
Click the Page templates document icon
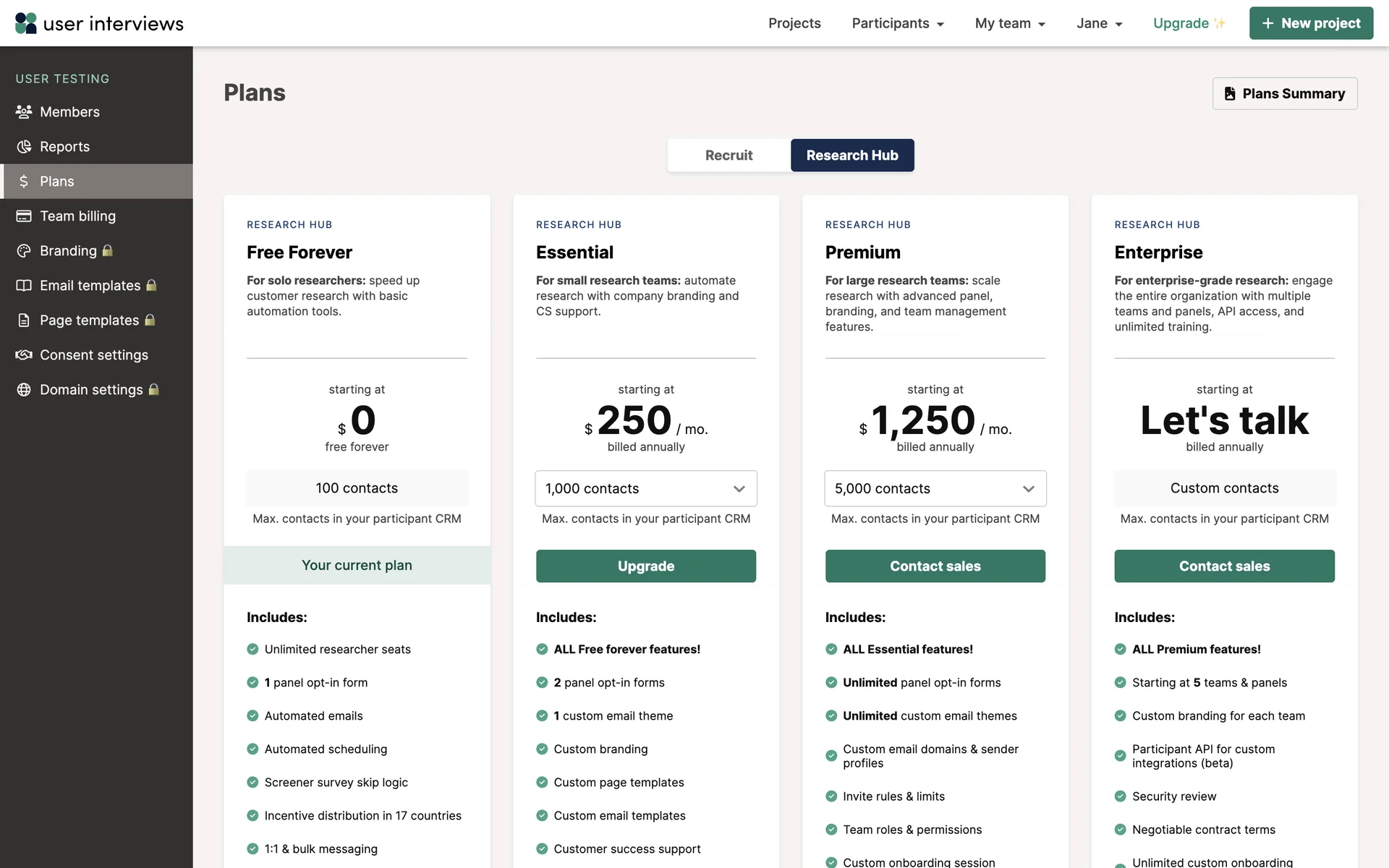(24, 320)
